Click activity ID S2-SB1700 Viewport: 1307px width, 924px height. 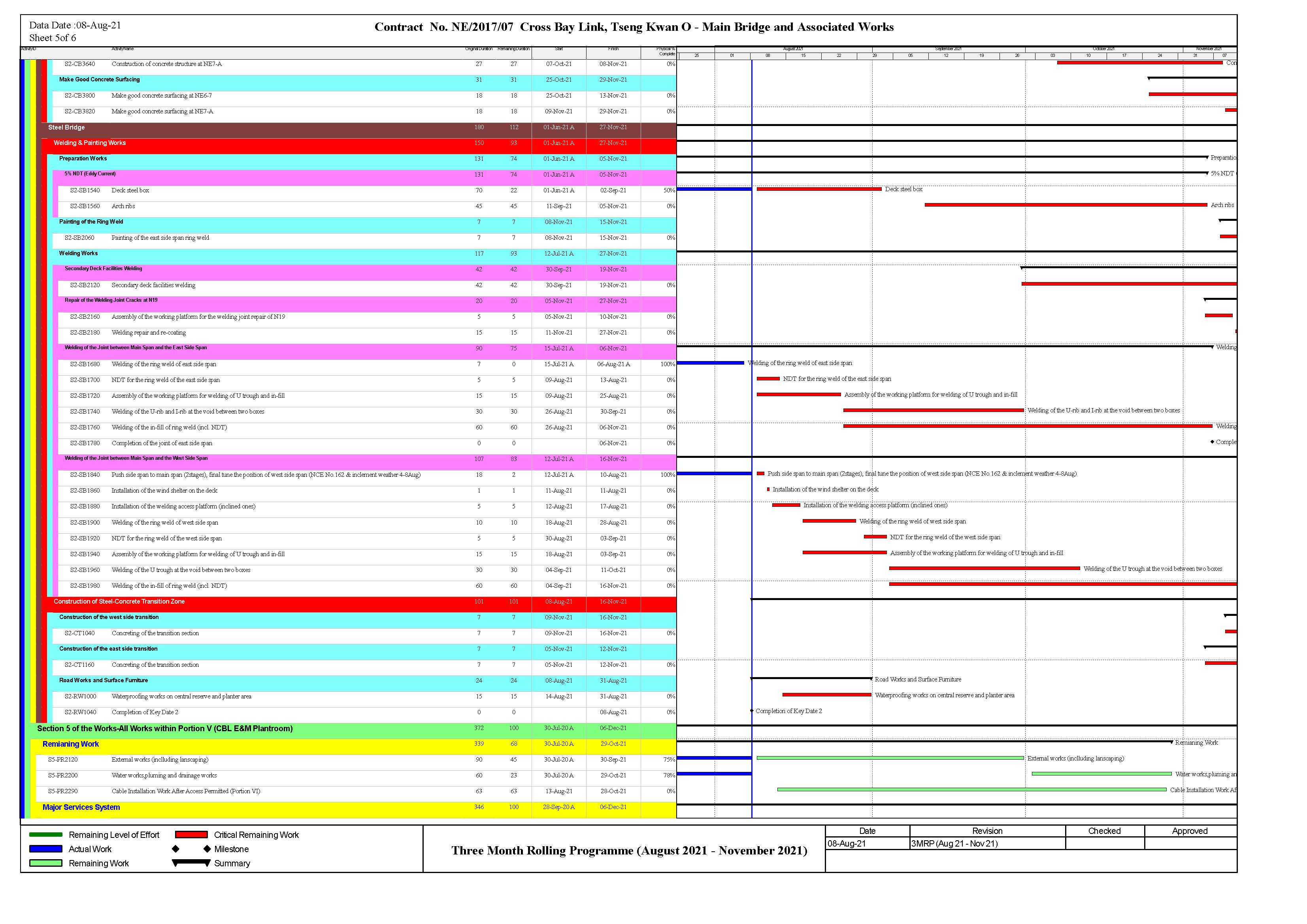tap(85, 380)
